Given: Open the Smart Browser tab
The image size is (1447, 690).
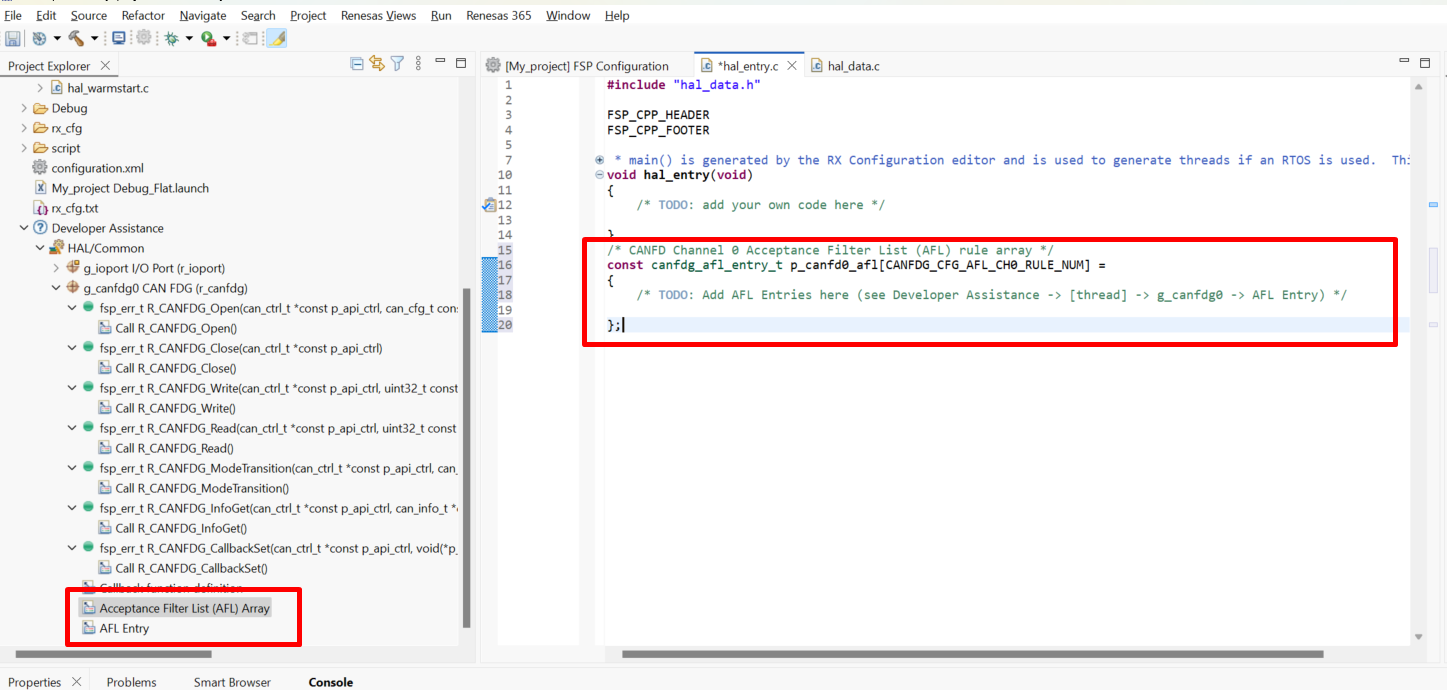Looking at the screenshot, I should (232, 682).
